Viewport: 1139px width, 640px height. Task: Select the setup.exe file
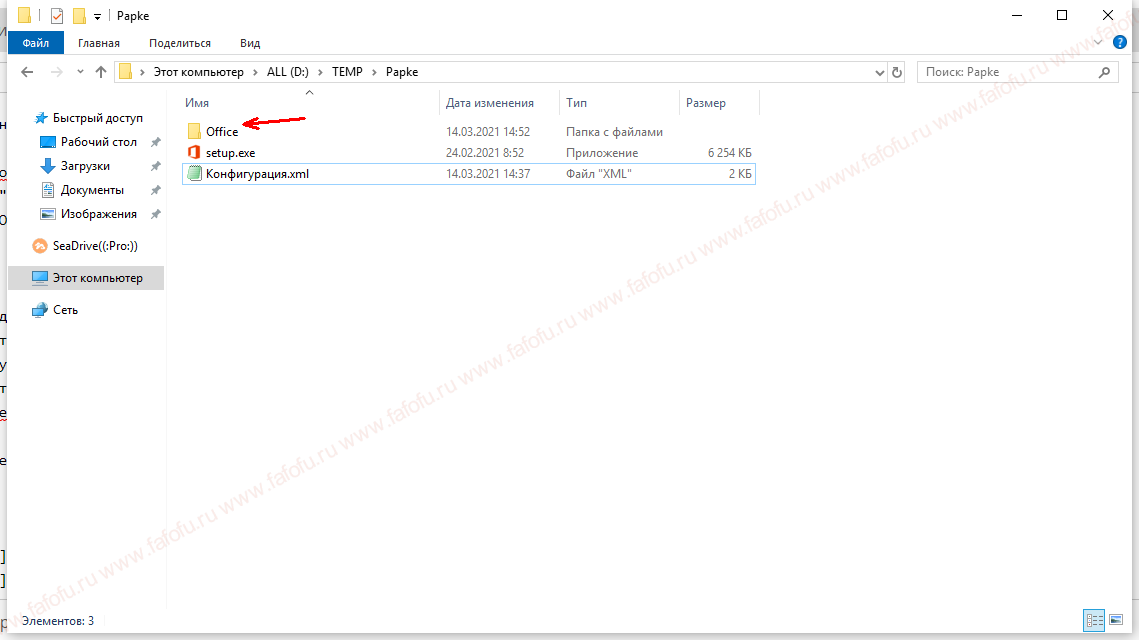pos(230,153)
